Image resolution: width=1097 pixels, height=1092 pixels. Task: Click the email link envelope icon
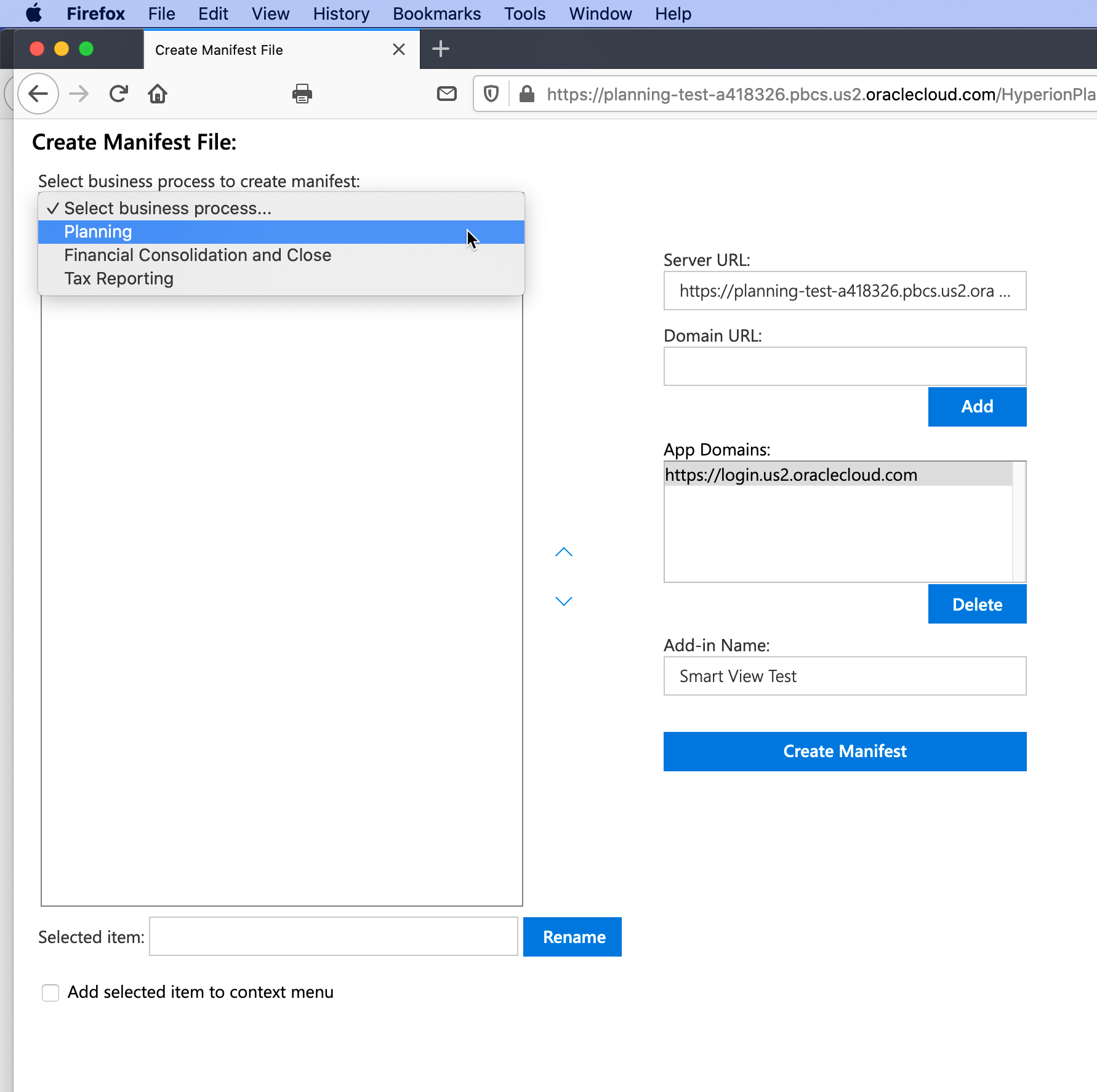pyautogui.click(x=447, y=94)
